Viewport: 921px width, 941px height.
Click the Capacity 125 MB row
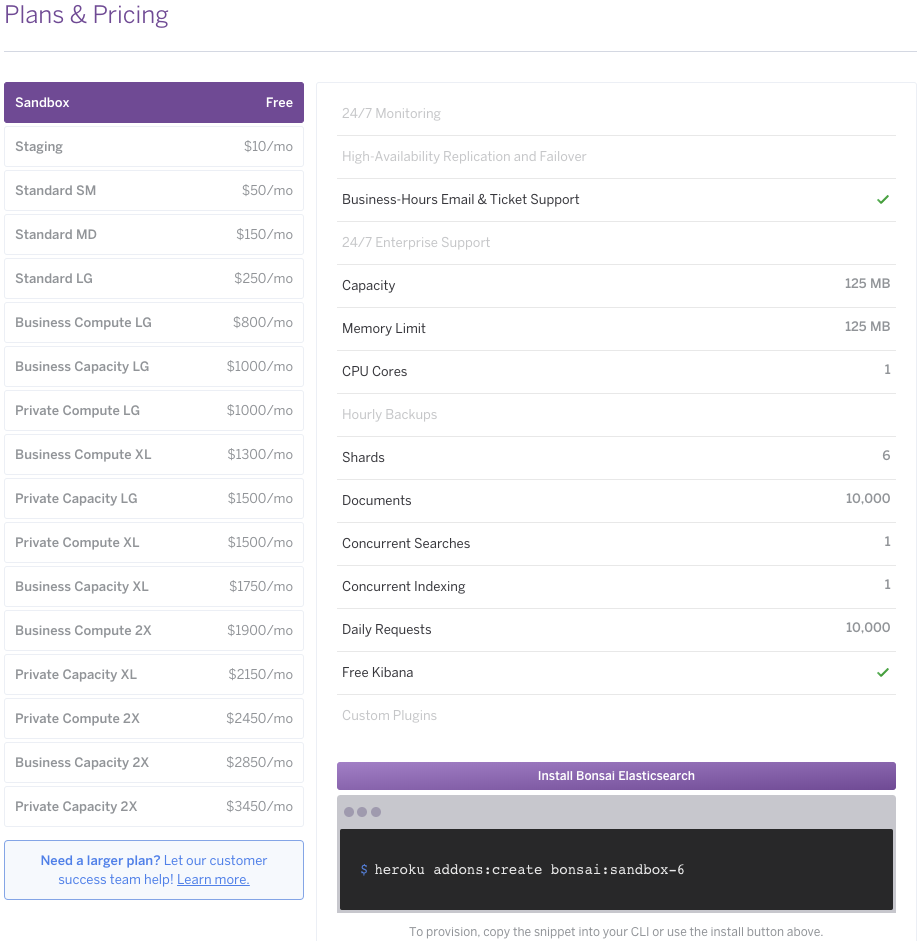coord(616,285)
